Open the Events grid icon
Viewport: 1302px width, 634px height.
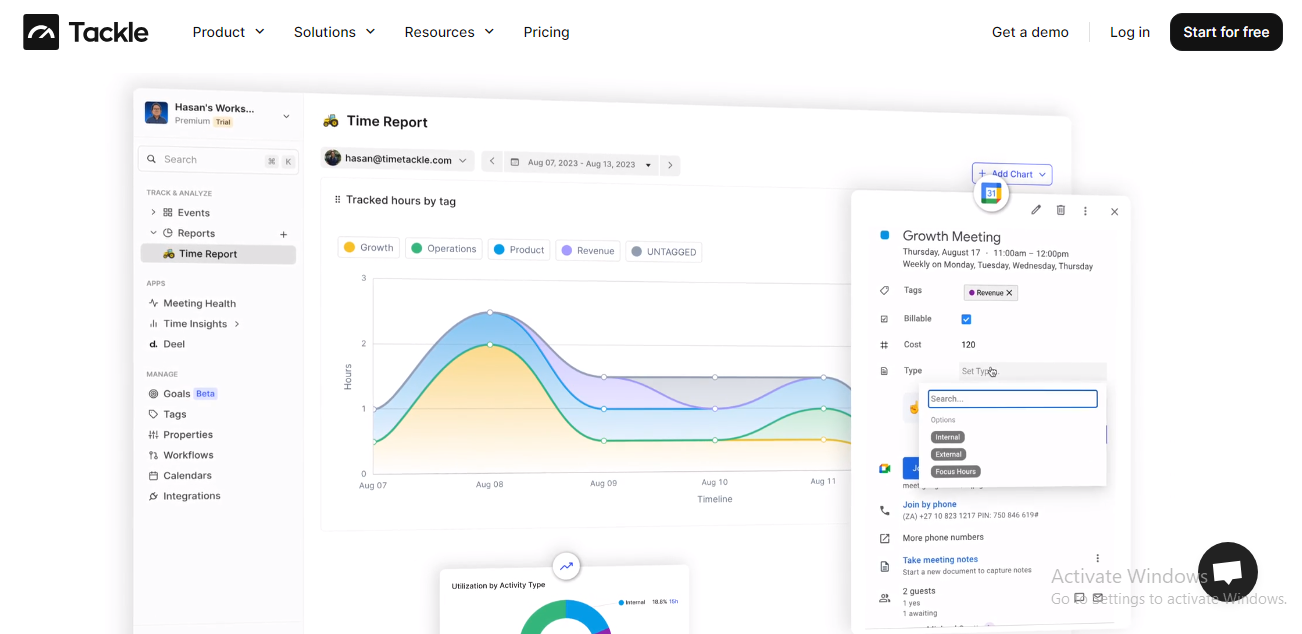[168, 212]
